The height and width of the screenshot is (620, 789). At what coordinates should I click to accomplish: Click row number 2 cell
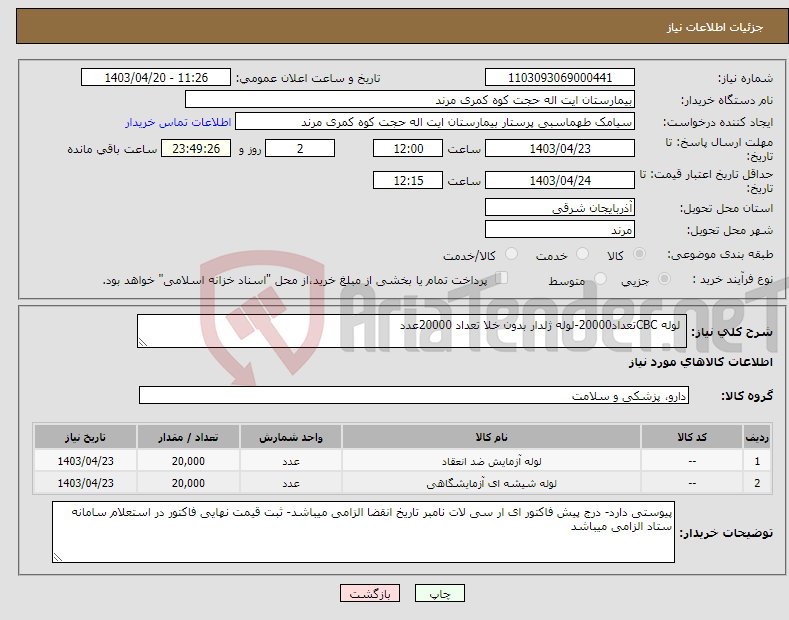tap(757, 483)
